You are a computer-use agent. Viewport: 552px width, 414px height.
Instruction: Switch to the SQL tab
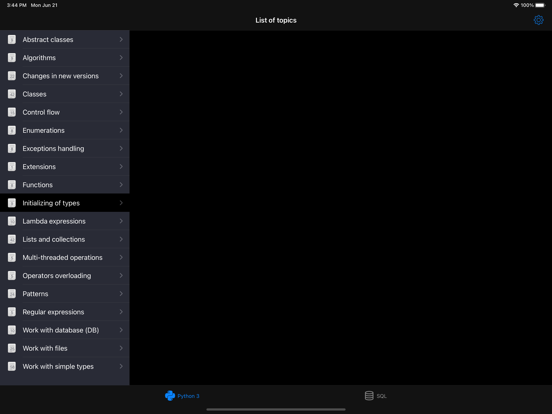(x=376, y=396)
